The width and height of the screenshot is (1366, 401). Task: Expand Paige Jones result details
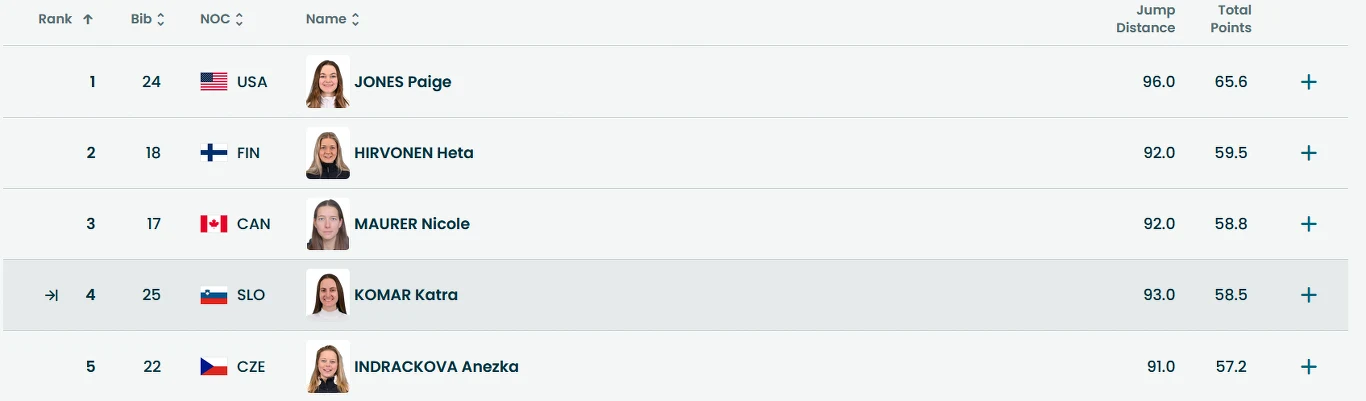[x=1308, y=82]
